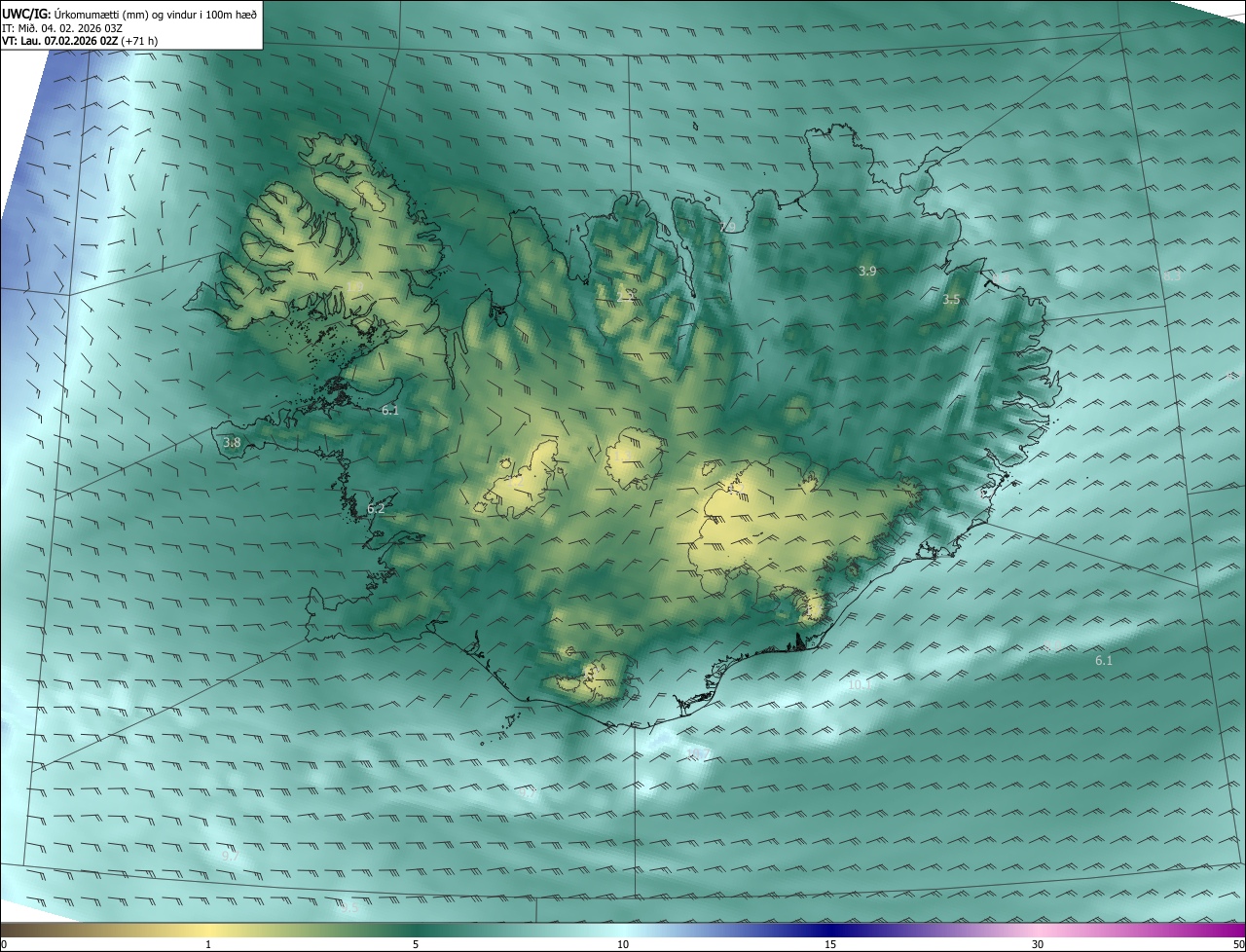Click the "10" tick on the color scale
Image resolution: width=1246 pixels, height=952 pixels.
[623, 944]
